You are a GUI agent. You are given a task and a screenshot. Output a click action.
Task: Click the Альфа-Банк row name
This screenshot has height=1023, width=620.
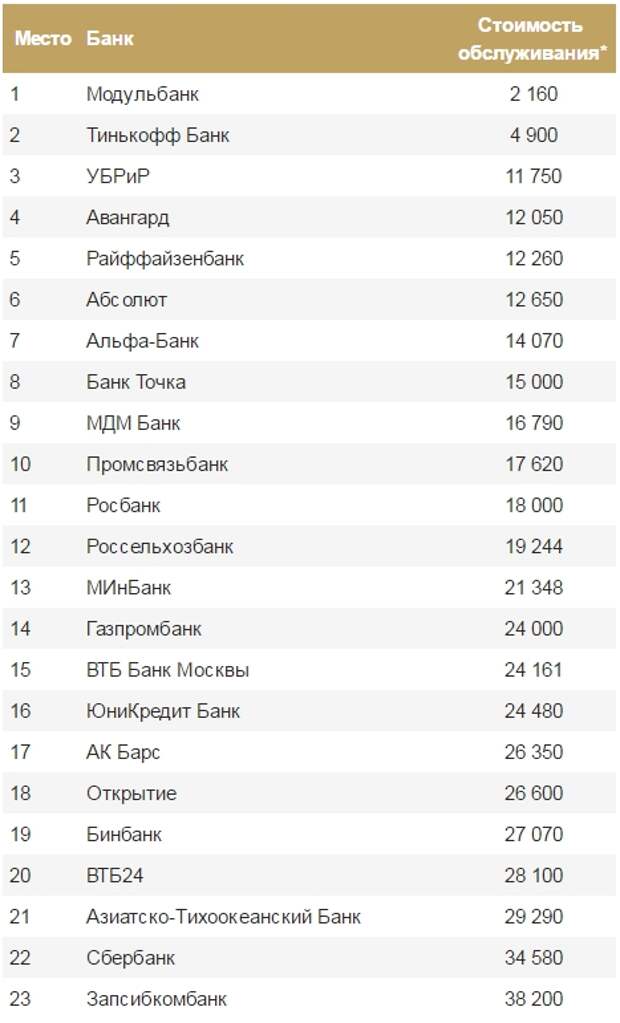142,341
